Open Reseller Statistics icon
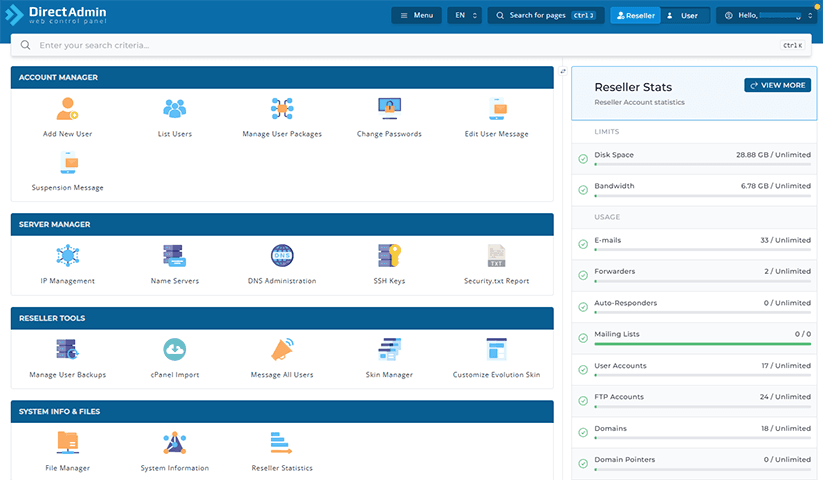This screenshot has width=823, height=480. click(281, 443)
